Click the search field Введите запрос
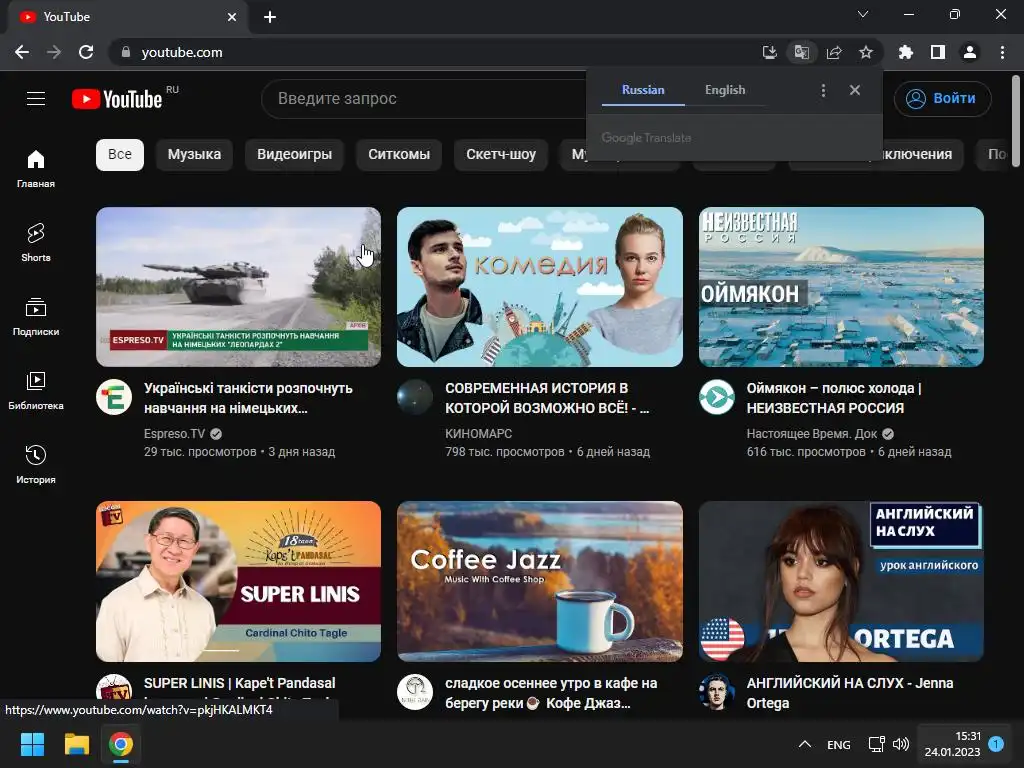 coord(424,99)
